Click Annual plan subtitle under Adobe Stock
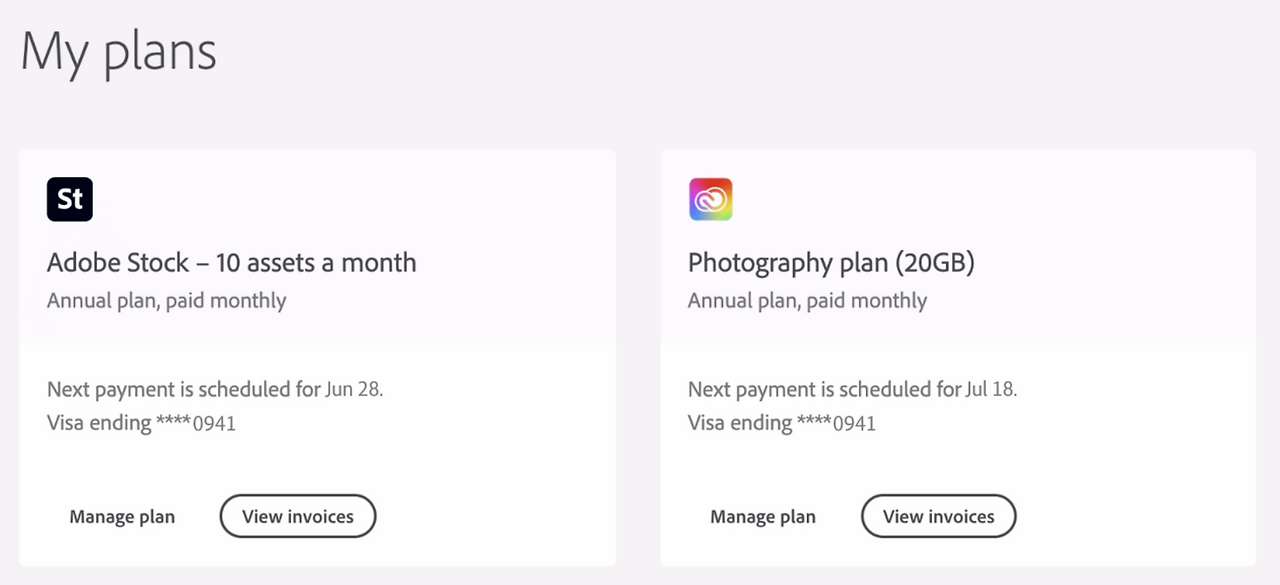1280x585 pixels. tap(166, 301)
